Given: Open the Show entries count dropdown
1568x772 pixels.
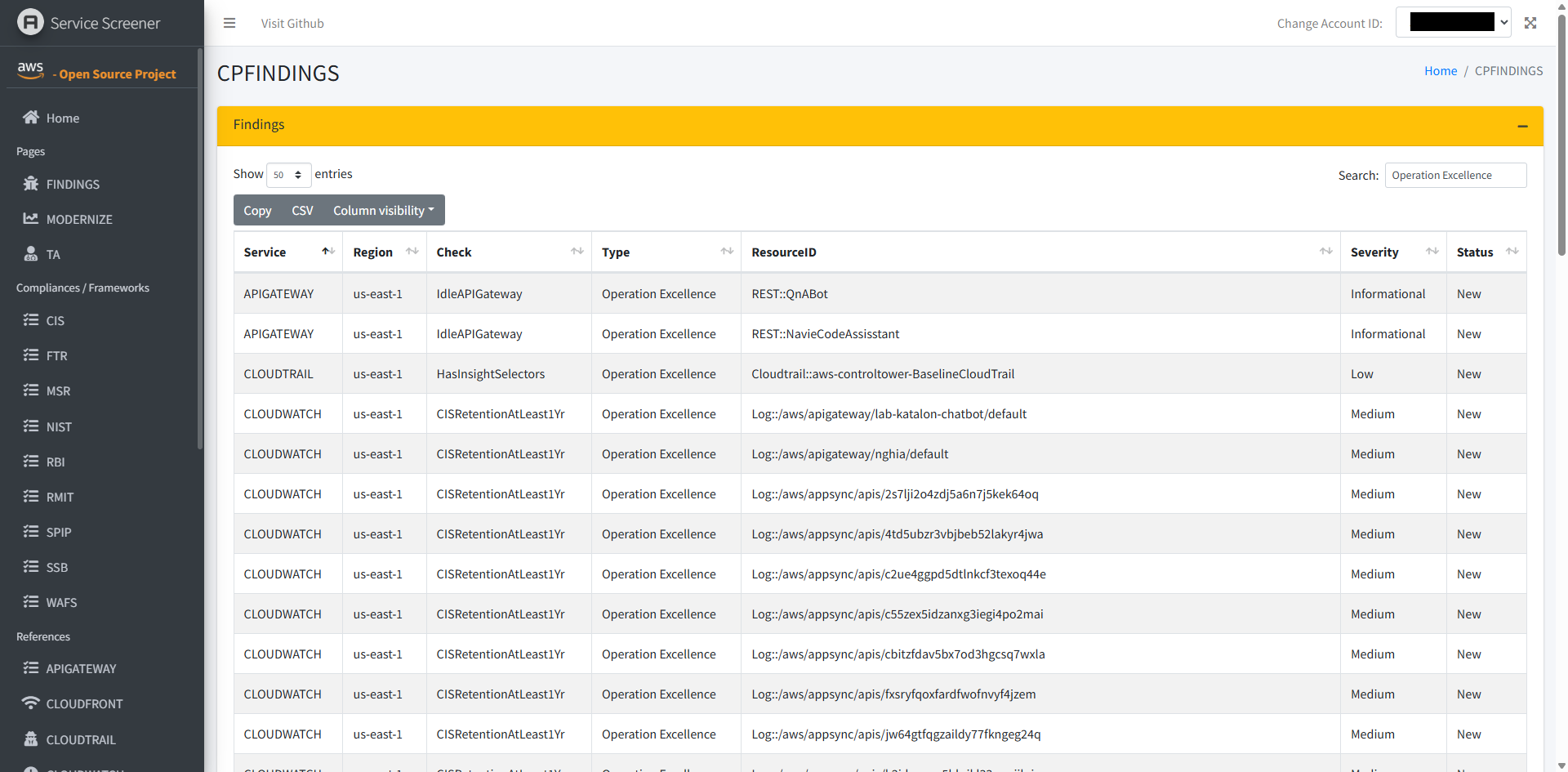Looking at the screenshot, I should (x=288, y=175).
